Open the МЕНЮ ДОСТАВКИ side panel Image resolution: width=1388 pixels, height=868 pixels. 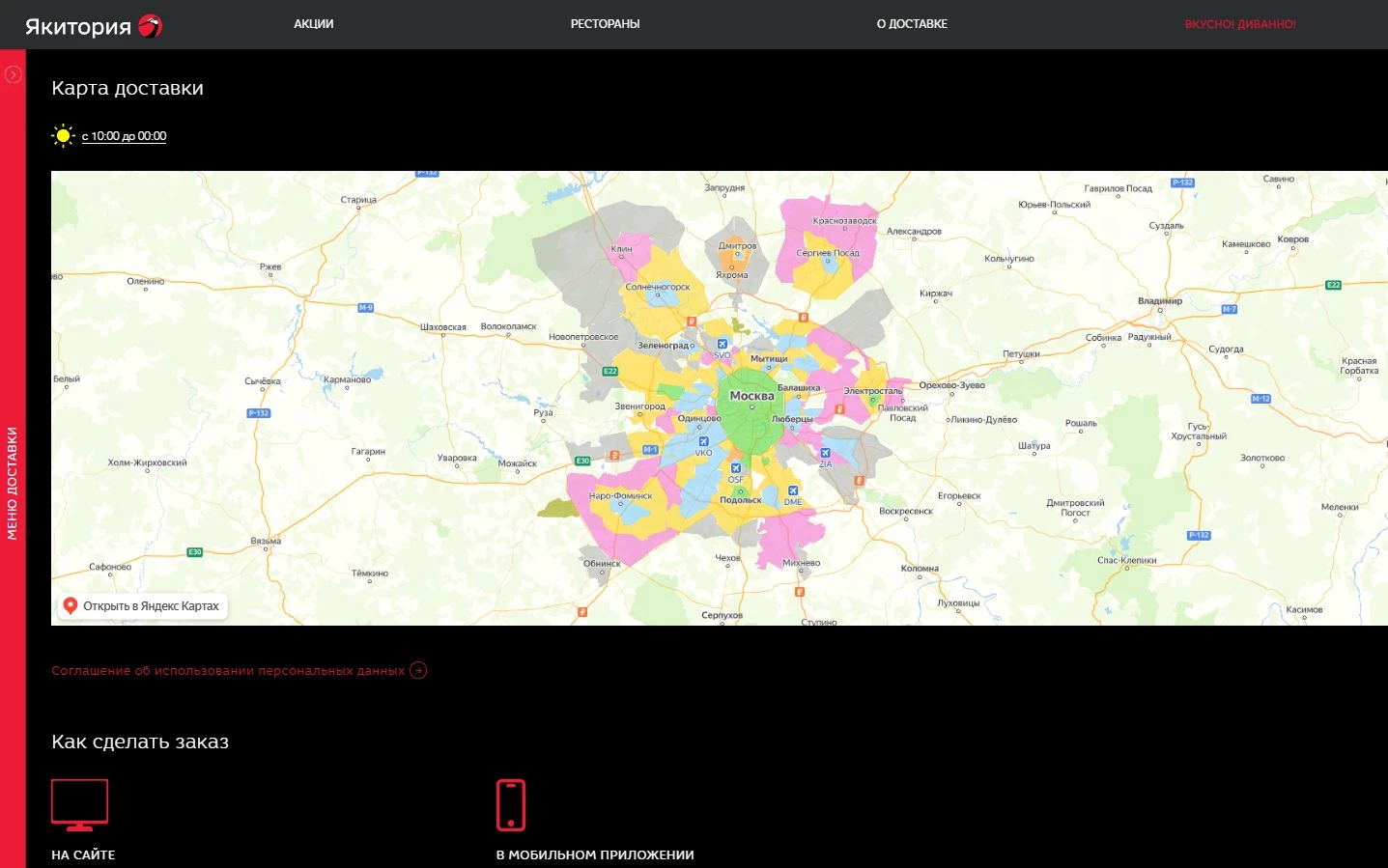click(x=13, y=483)
